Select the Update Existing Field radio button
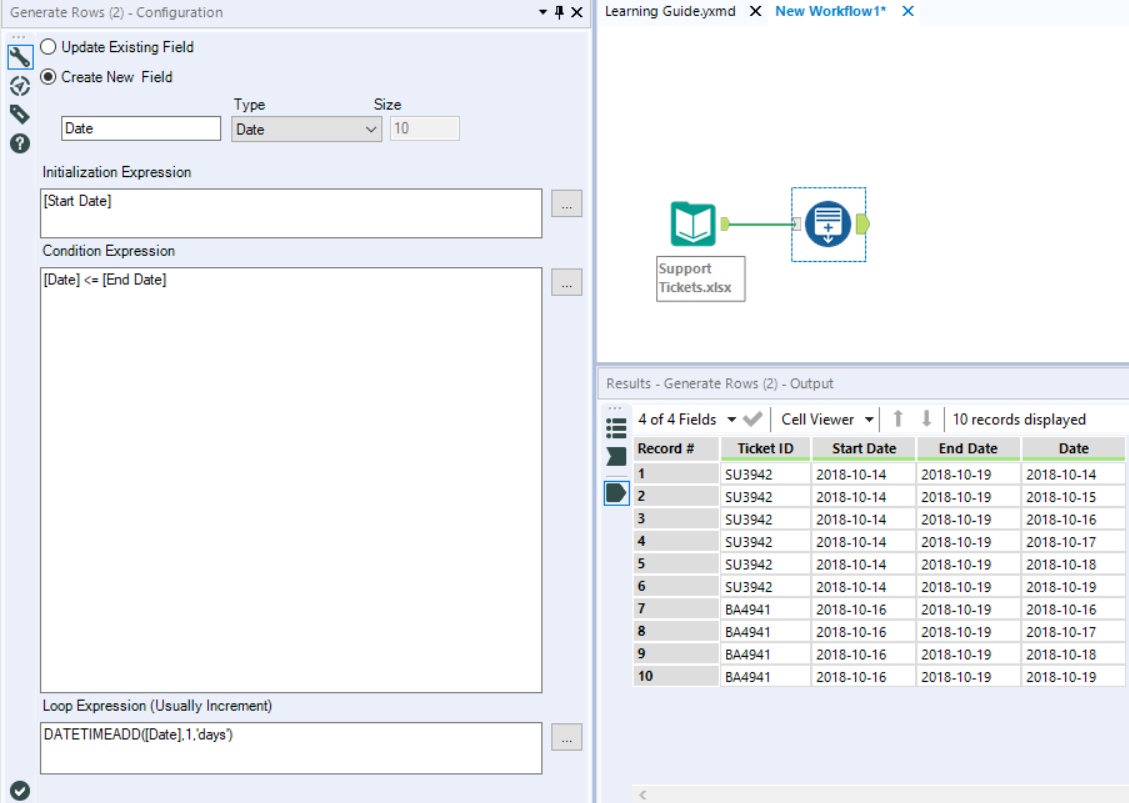This screenshot has width=1129, height=803. pyautogui.click(x=48, y=47)
